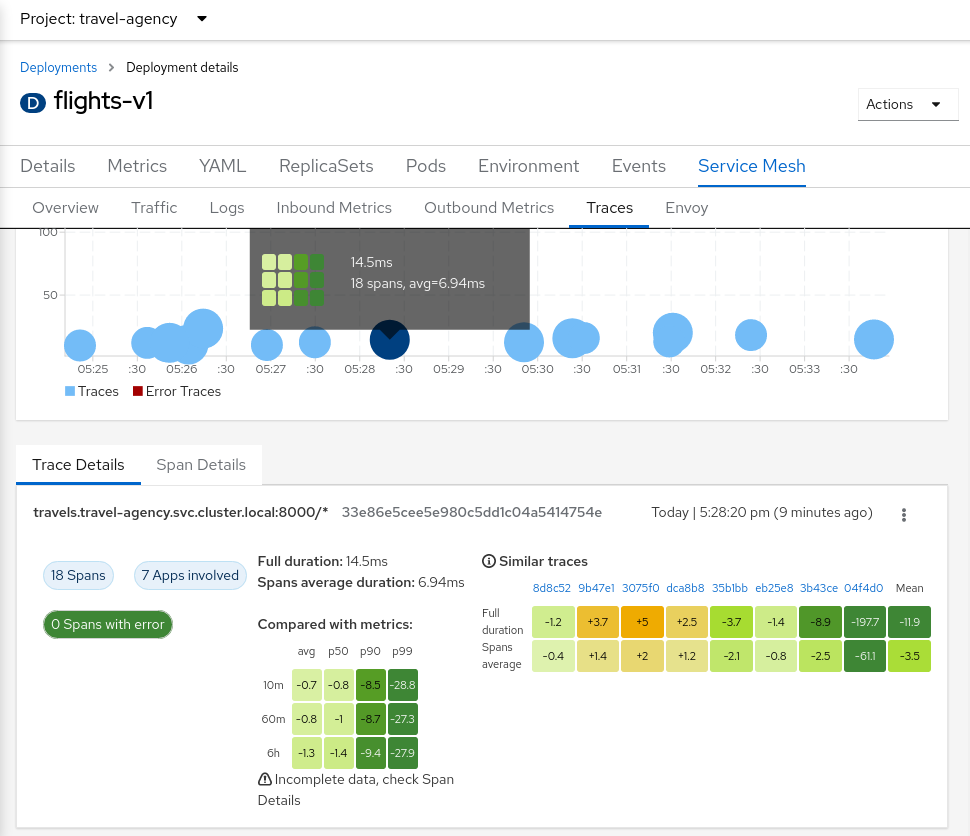Open the Project travel-agency dropdown
The height and width of the screenshot is (836, 970).
click(x=114, y=19)
